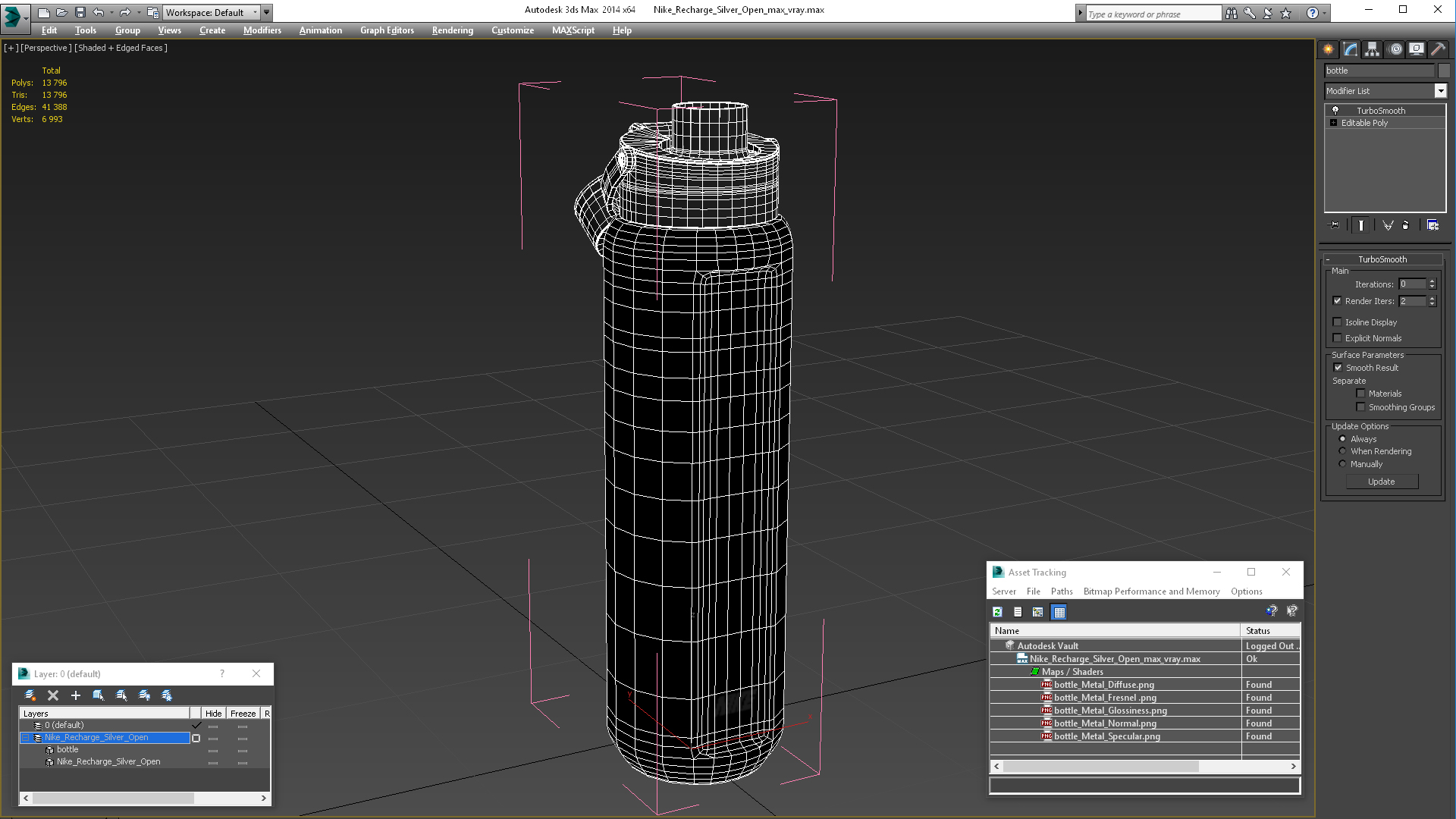Click Remove modifier trash can icon
The image size is (1456, 819).
[1405, 225]
